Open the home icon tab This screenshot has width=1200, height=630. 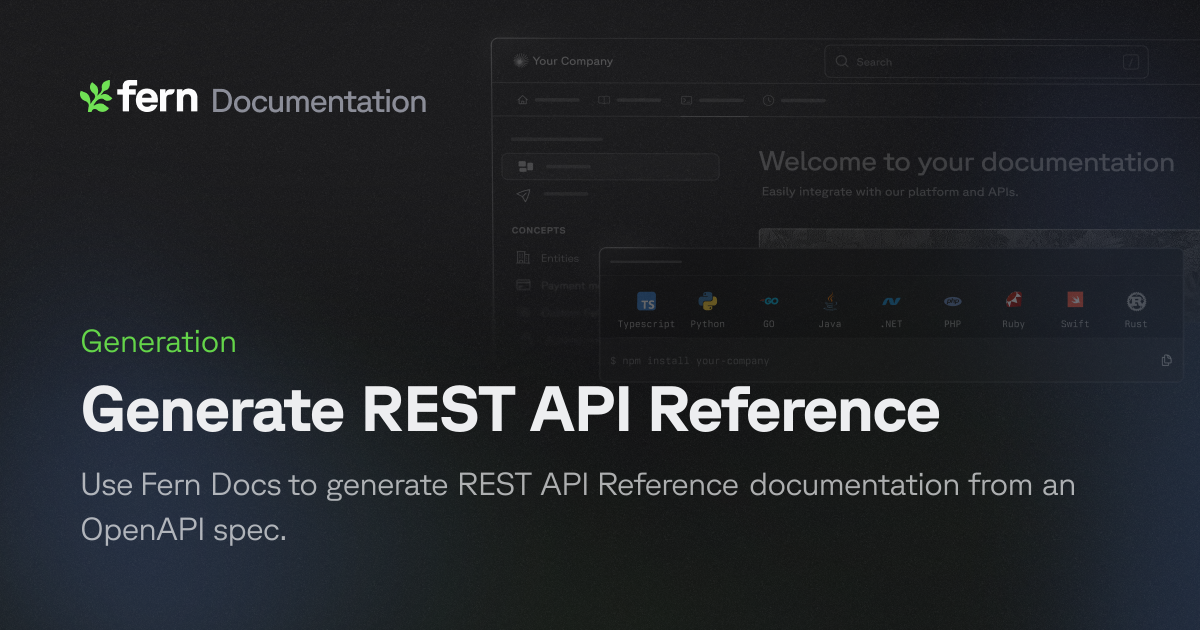522,100
